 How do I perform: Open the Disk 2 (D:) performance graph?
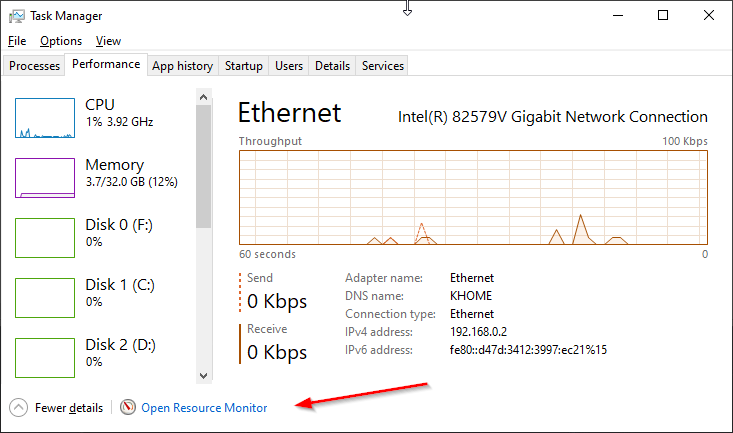45,358
